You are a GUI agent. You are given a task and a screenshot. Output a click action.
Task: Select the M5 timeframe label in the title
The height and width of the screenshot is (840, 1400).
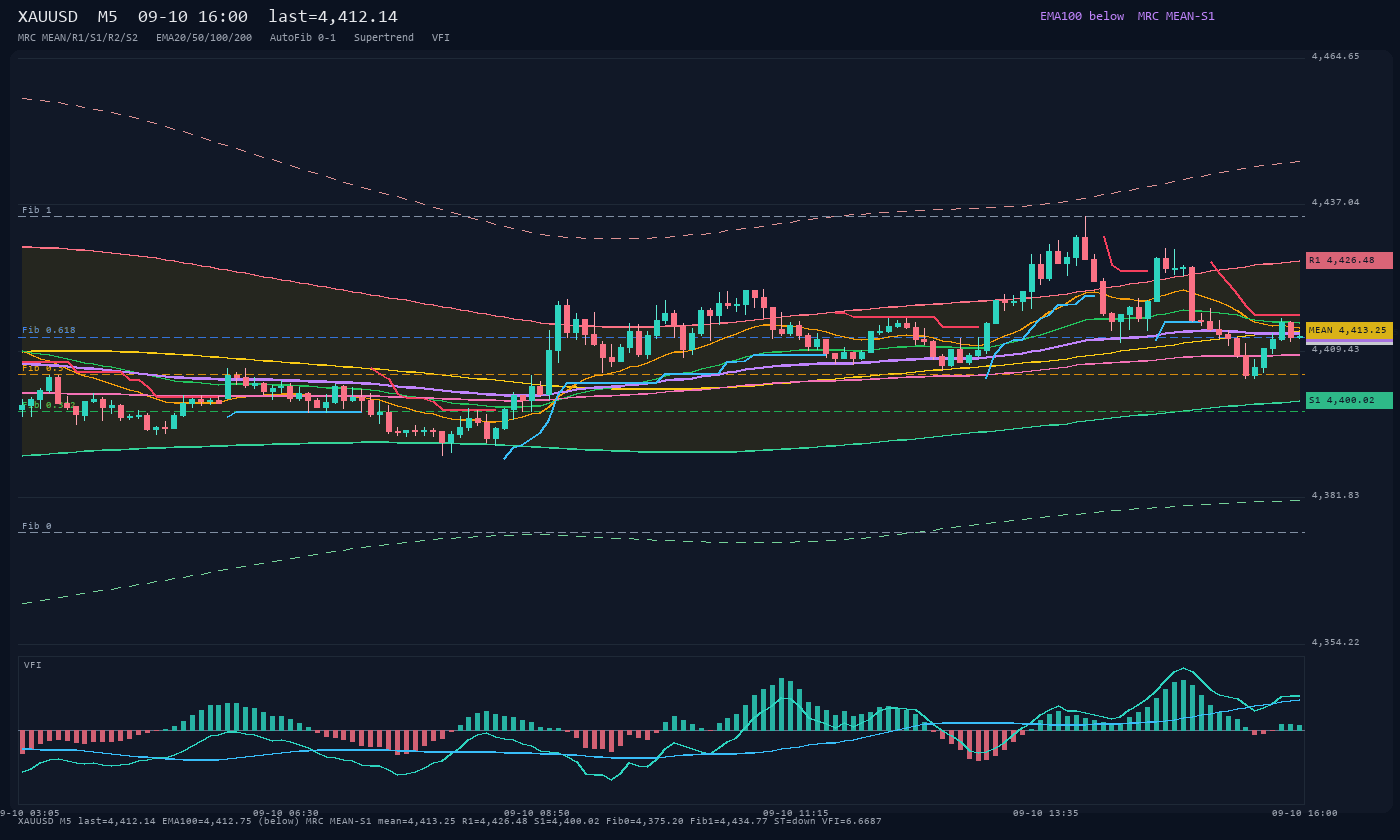pyautogui.click(x=108, y=17)
